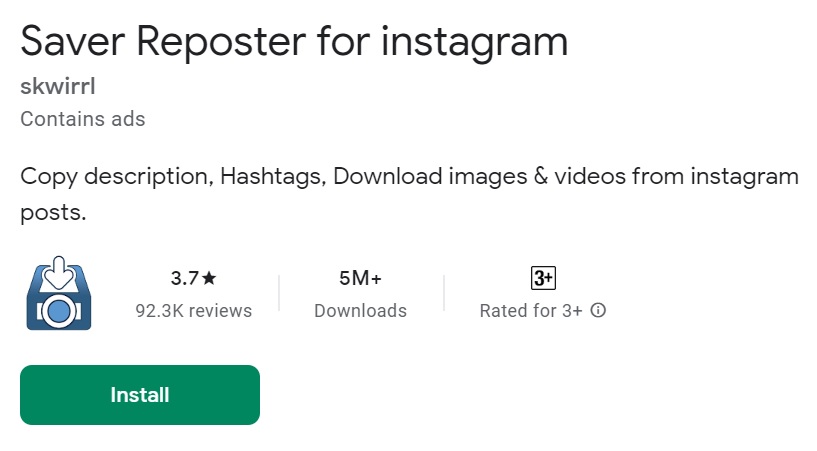
Task: Click the word posts. in description
Action: coord(53,212)
